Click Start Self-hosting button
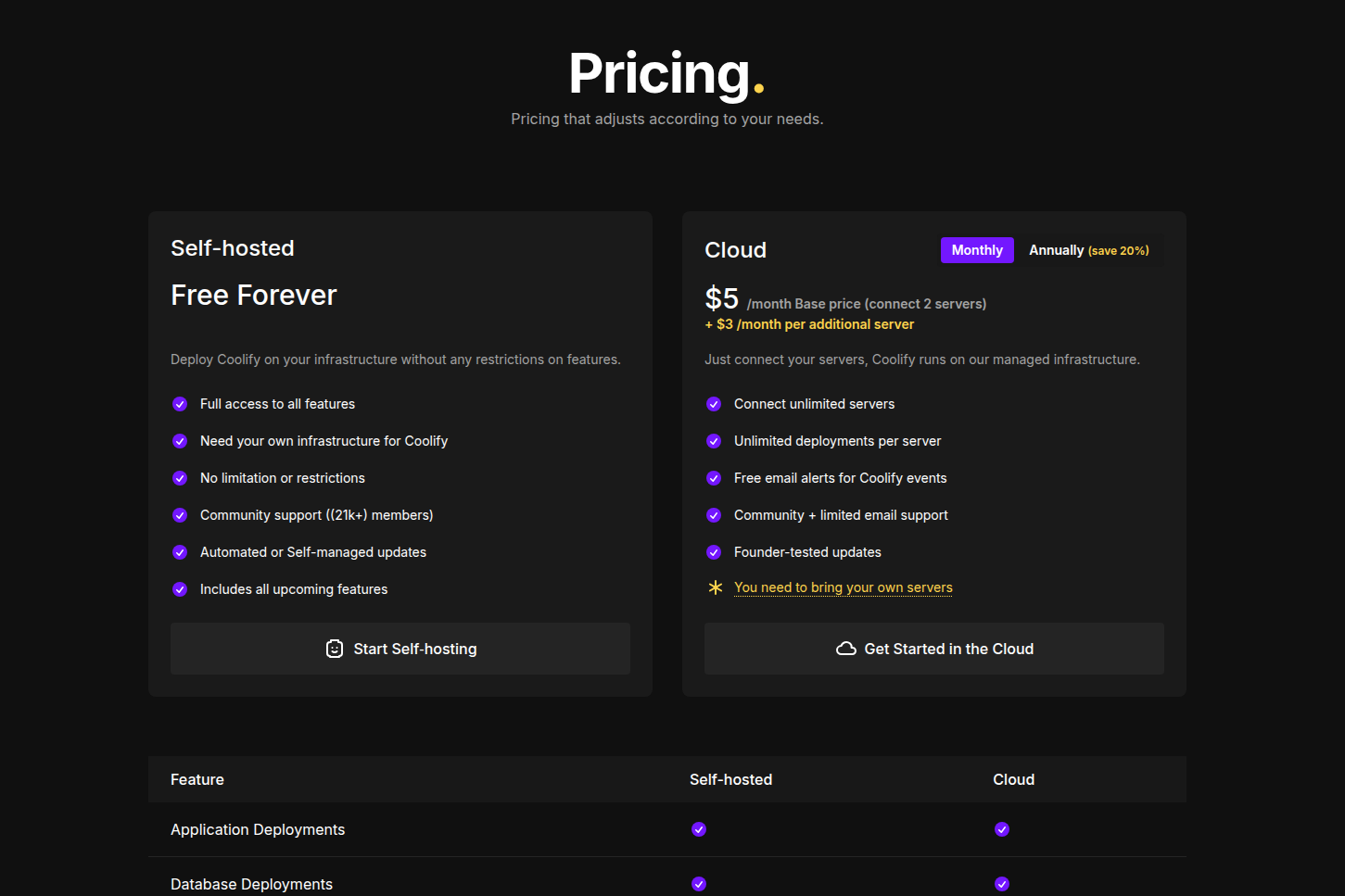 [400, 649]
